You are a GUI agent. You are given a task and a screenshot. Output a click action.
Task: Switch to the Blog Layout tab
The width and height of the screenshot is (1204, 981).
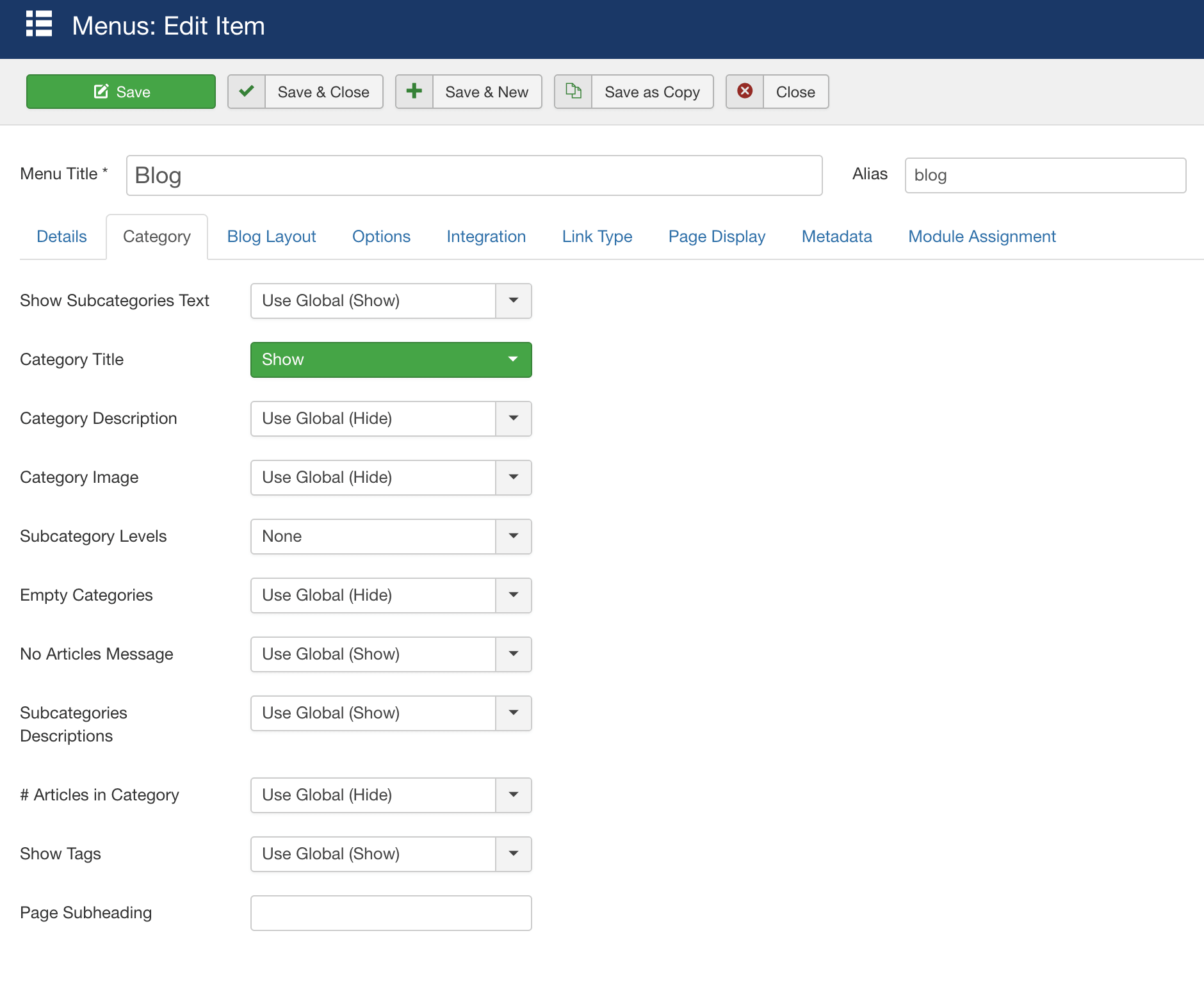pyautogui.click(x=272, y=236)
